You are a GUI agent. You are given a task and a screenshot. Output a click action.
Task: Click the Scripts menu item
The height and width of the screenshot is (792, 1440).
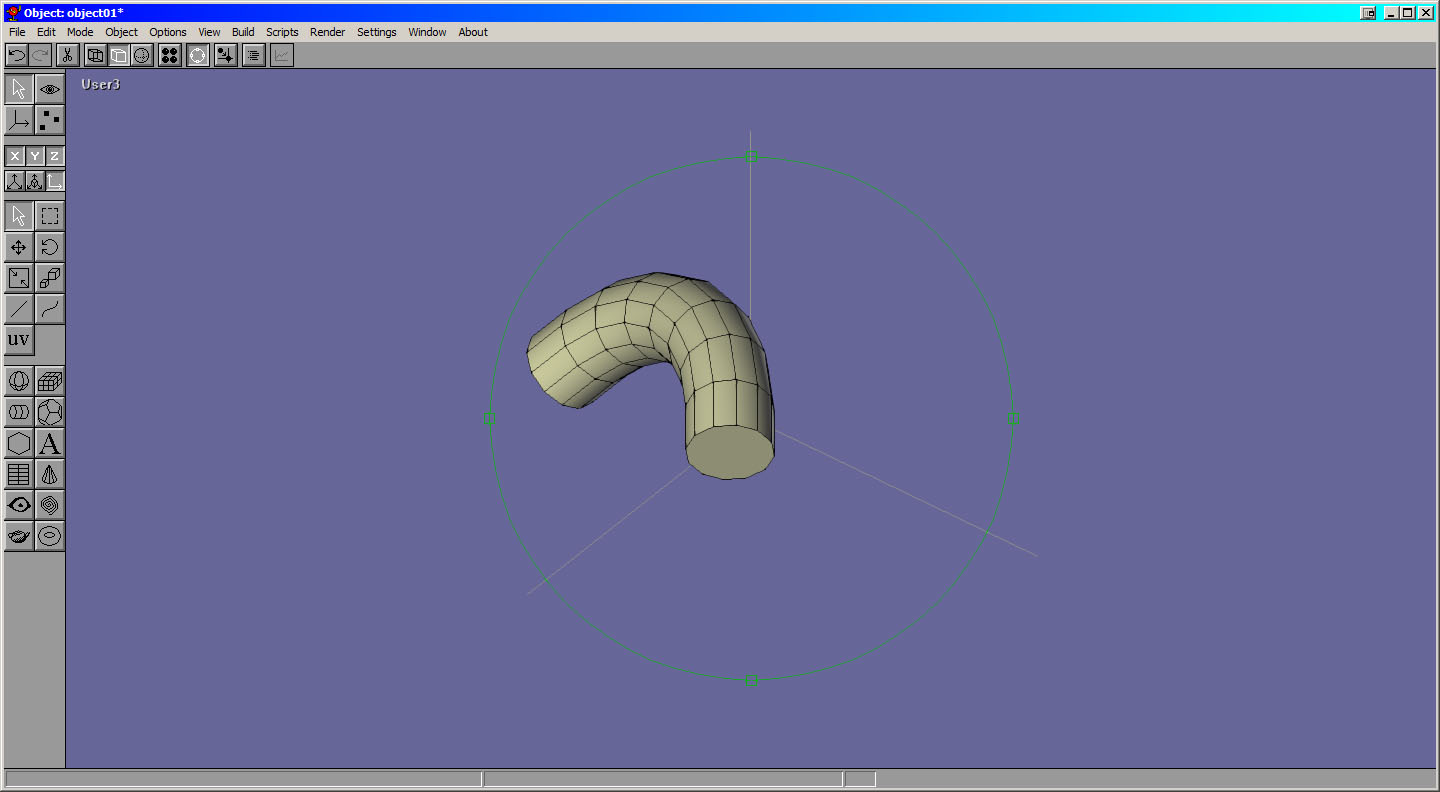click(282, 32)
